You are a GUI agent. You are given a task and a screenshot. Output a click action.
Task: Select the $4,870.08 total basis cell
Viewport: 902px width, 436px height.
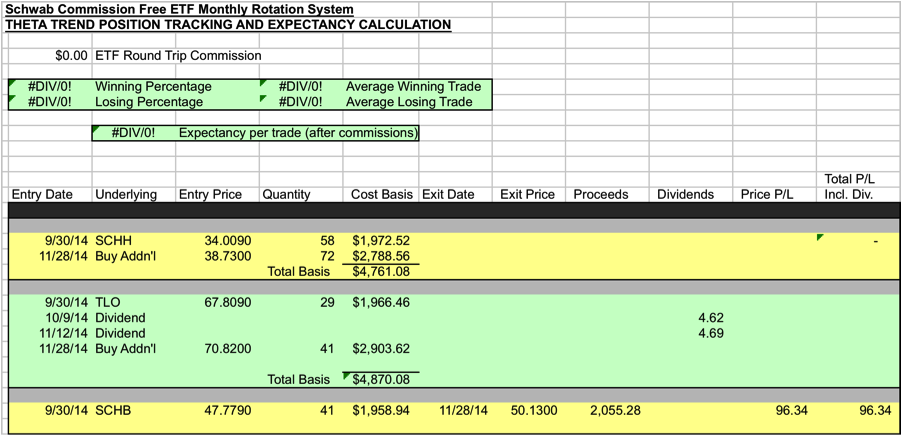[382, 380]
